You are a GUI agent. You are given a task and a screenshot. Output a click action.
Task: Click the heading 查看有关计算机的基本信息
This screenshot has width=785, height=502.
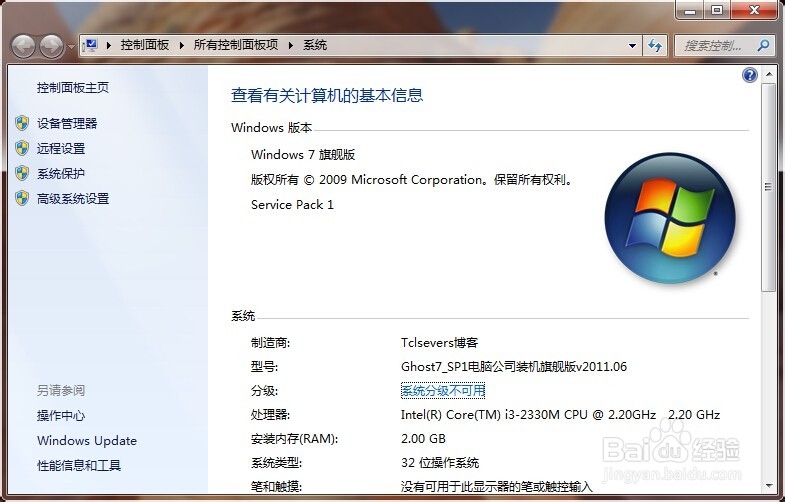327,95
